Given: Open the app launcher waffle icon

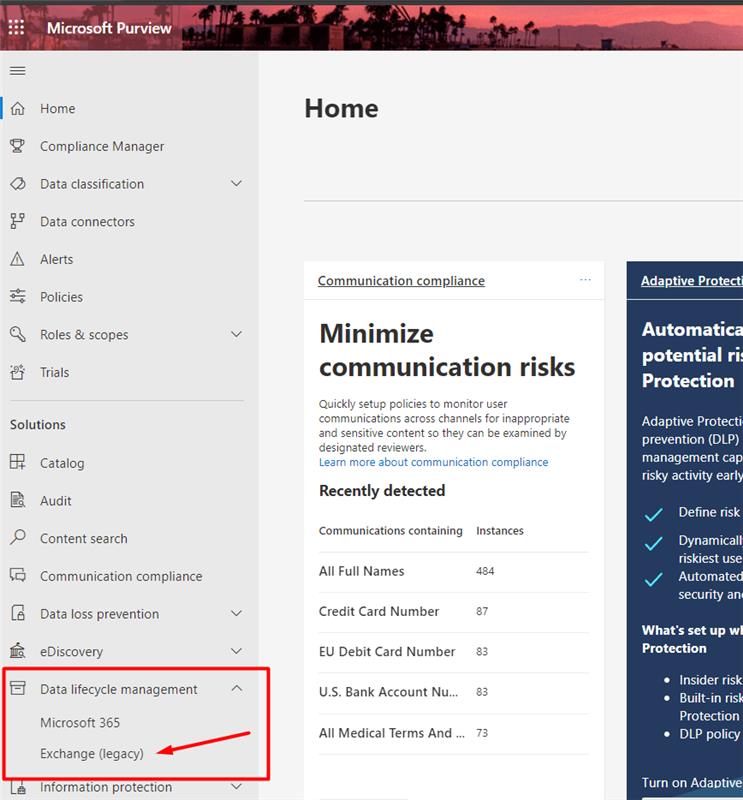Looking at the screenshot, I should pos(17,27).
